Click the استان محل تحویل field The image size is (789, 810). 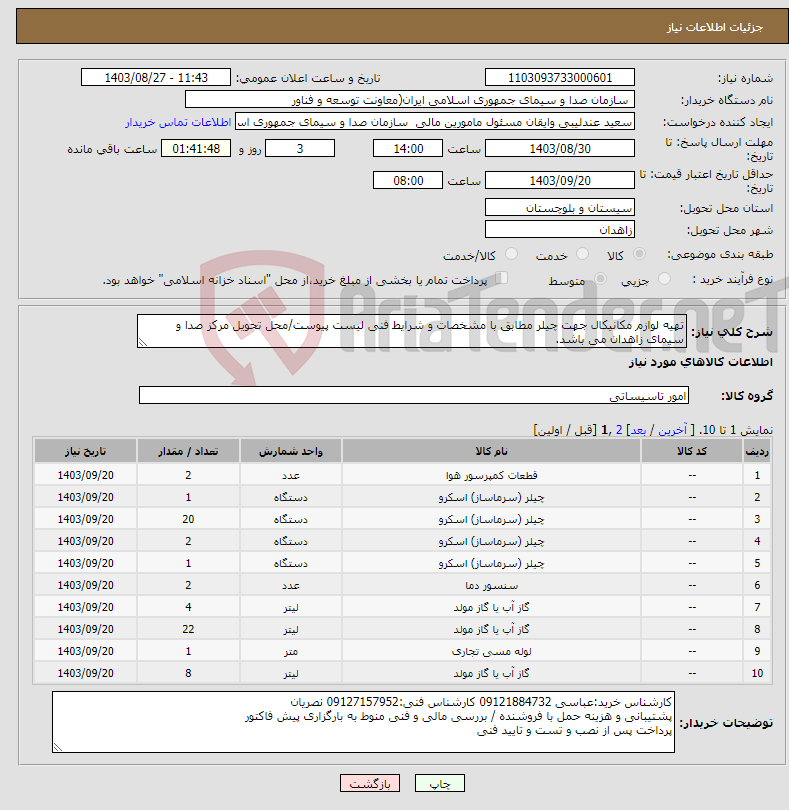tap(560, 208)
